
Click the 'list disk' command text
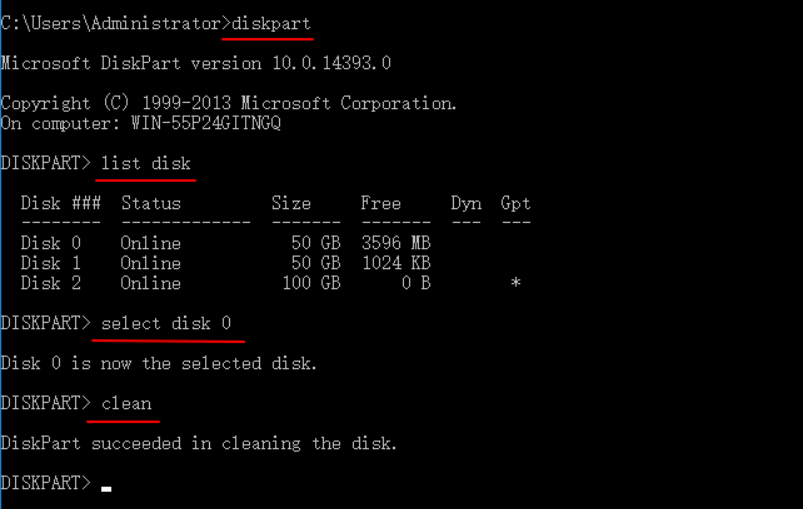pos(146,164)
